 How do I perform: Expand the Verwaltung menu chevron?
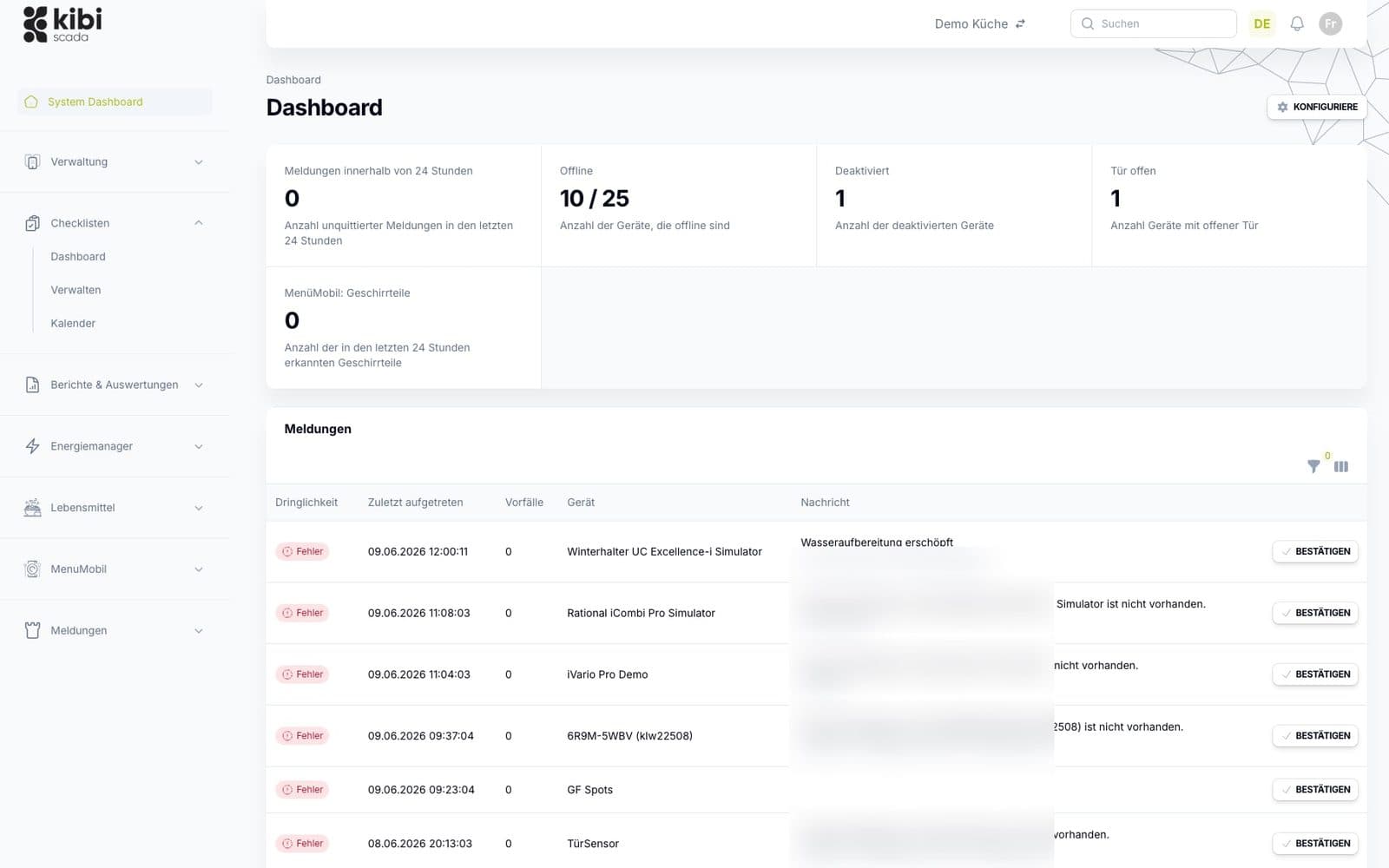pos(198,162)
